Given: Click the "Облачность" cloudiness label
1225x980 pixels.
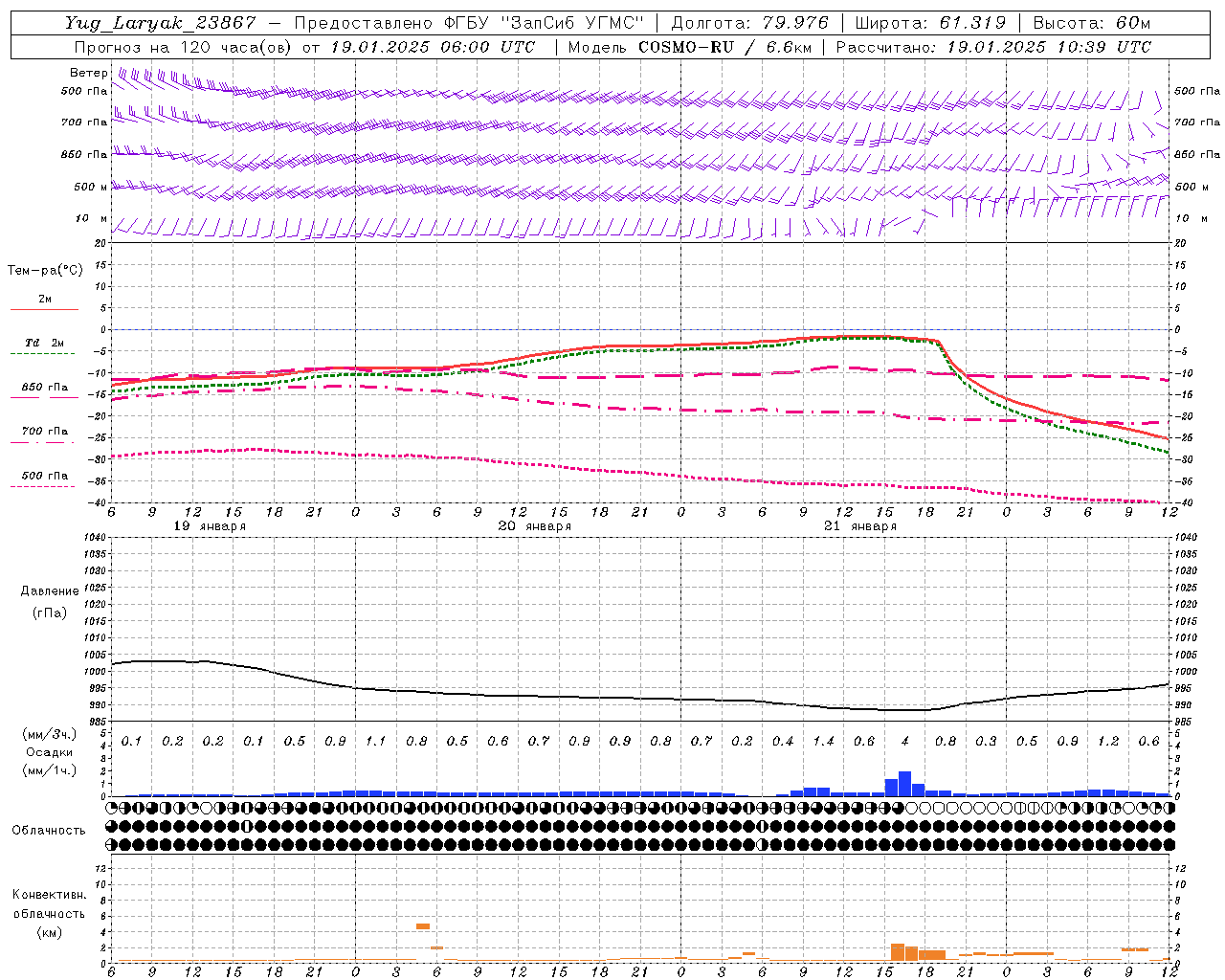Looking at the screenshot, I should [x=49, y=831].
